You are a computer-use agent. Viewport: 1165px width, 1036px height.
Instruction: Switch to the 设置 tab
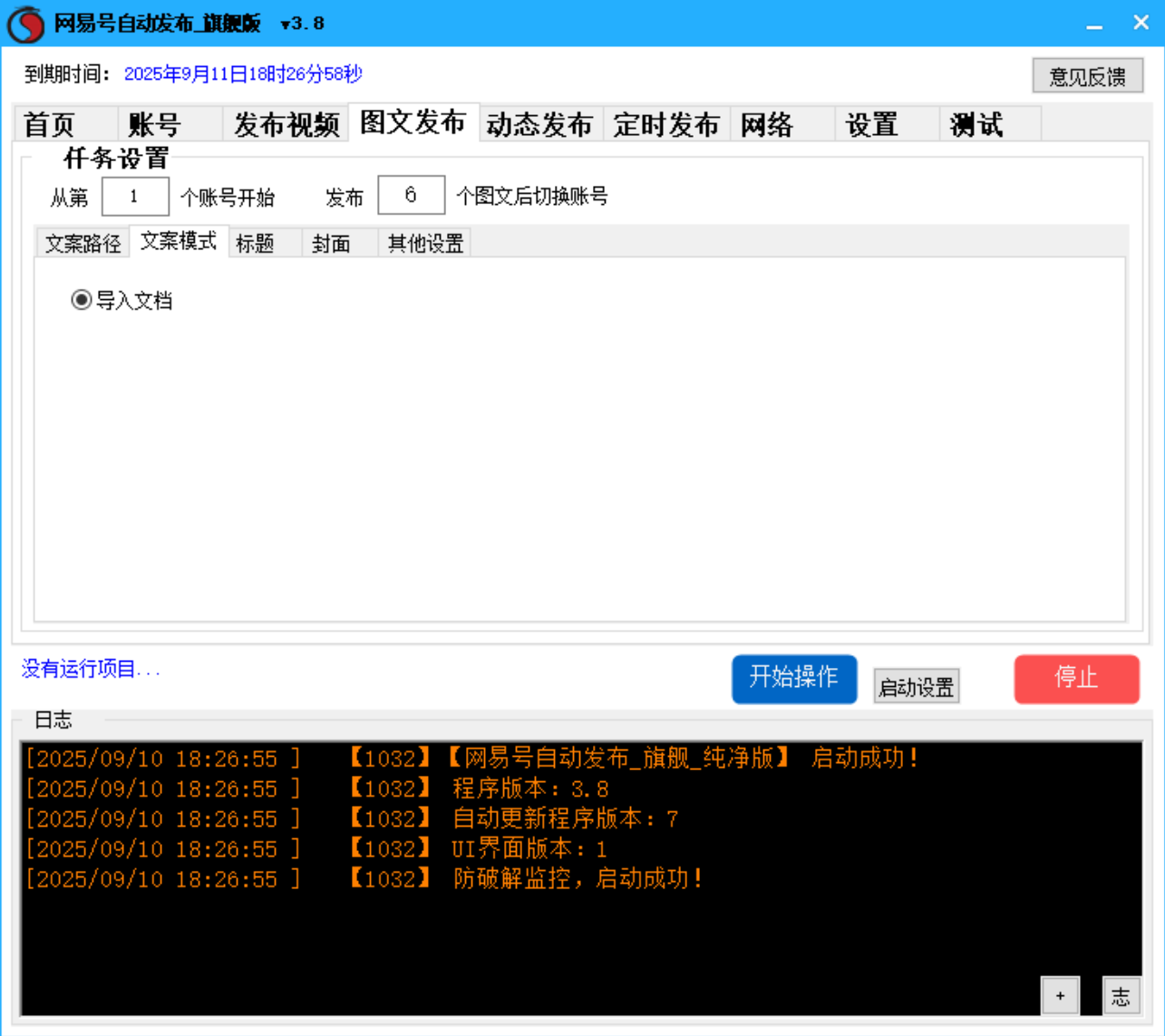pyautogui.click(x=871, y=124)
